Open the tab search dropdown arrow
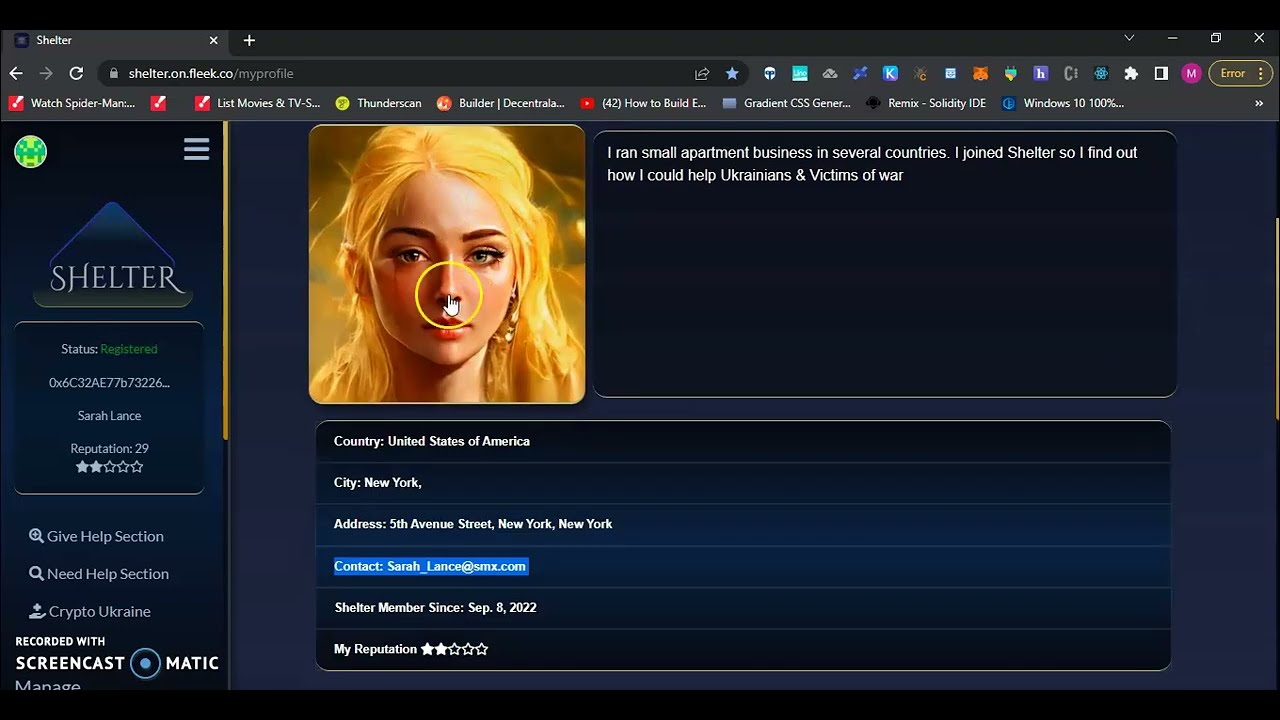This screenshot has height=720, width=1280. tap(1129, 38)
